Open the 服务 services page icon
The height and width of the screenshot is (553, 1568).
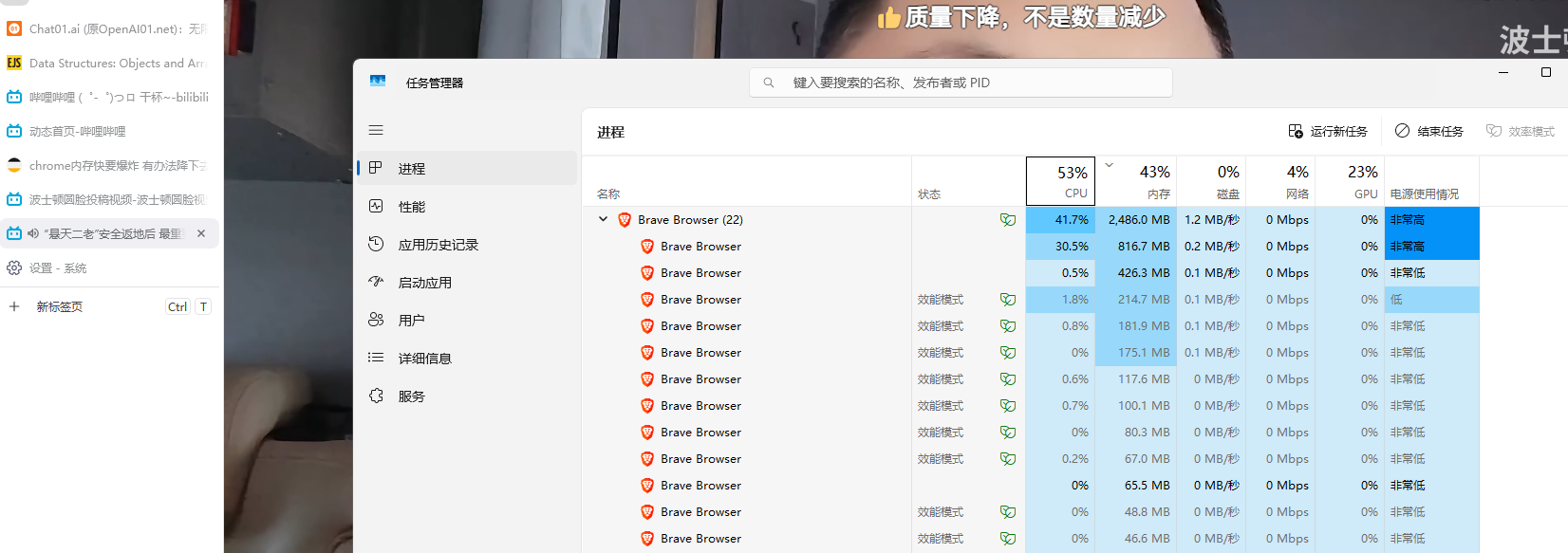point(376,396)
